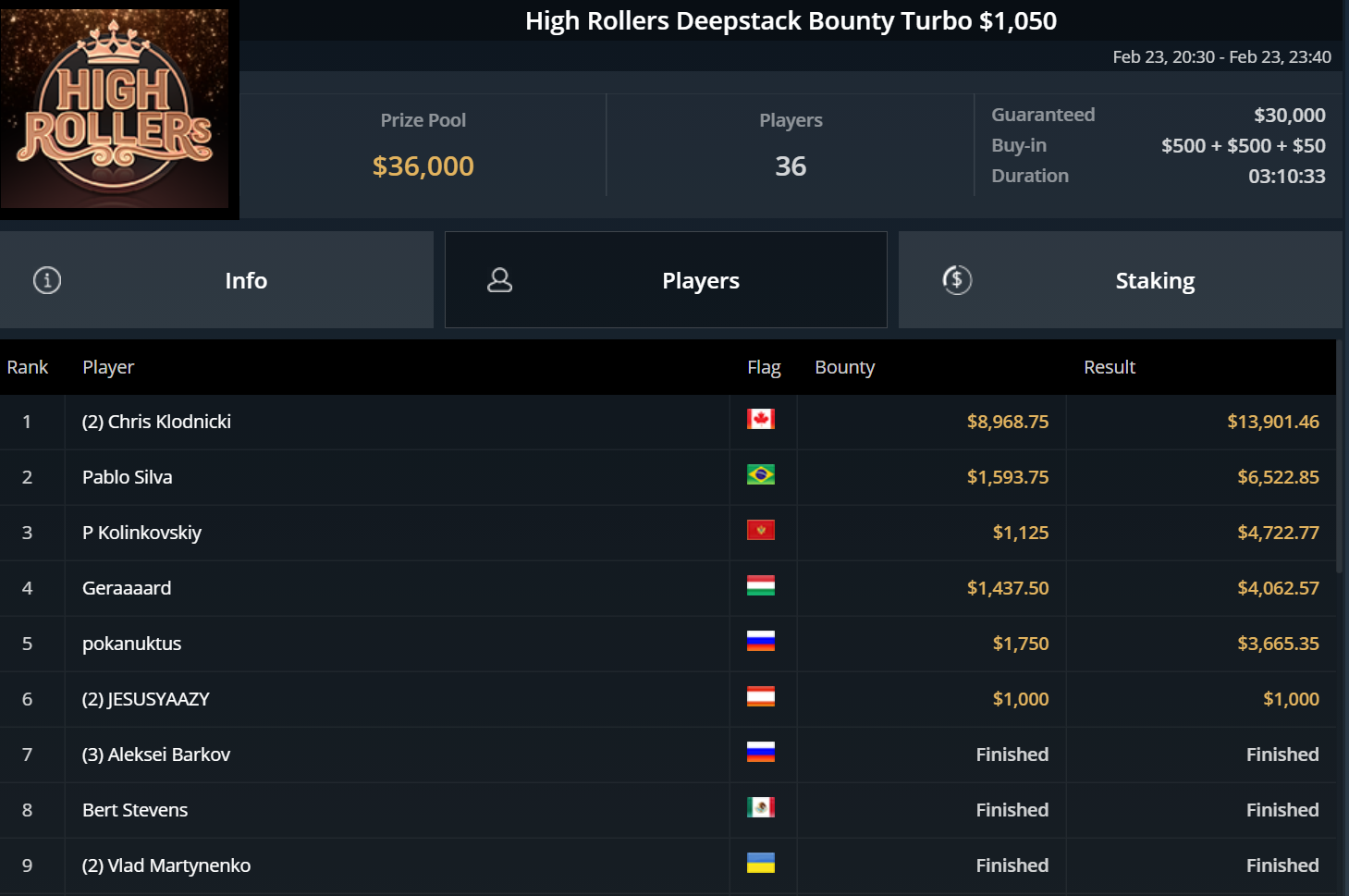Switch to the Staking tab
1349x896 pixels.
[1154, 280]
